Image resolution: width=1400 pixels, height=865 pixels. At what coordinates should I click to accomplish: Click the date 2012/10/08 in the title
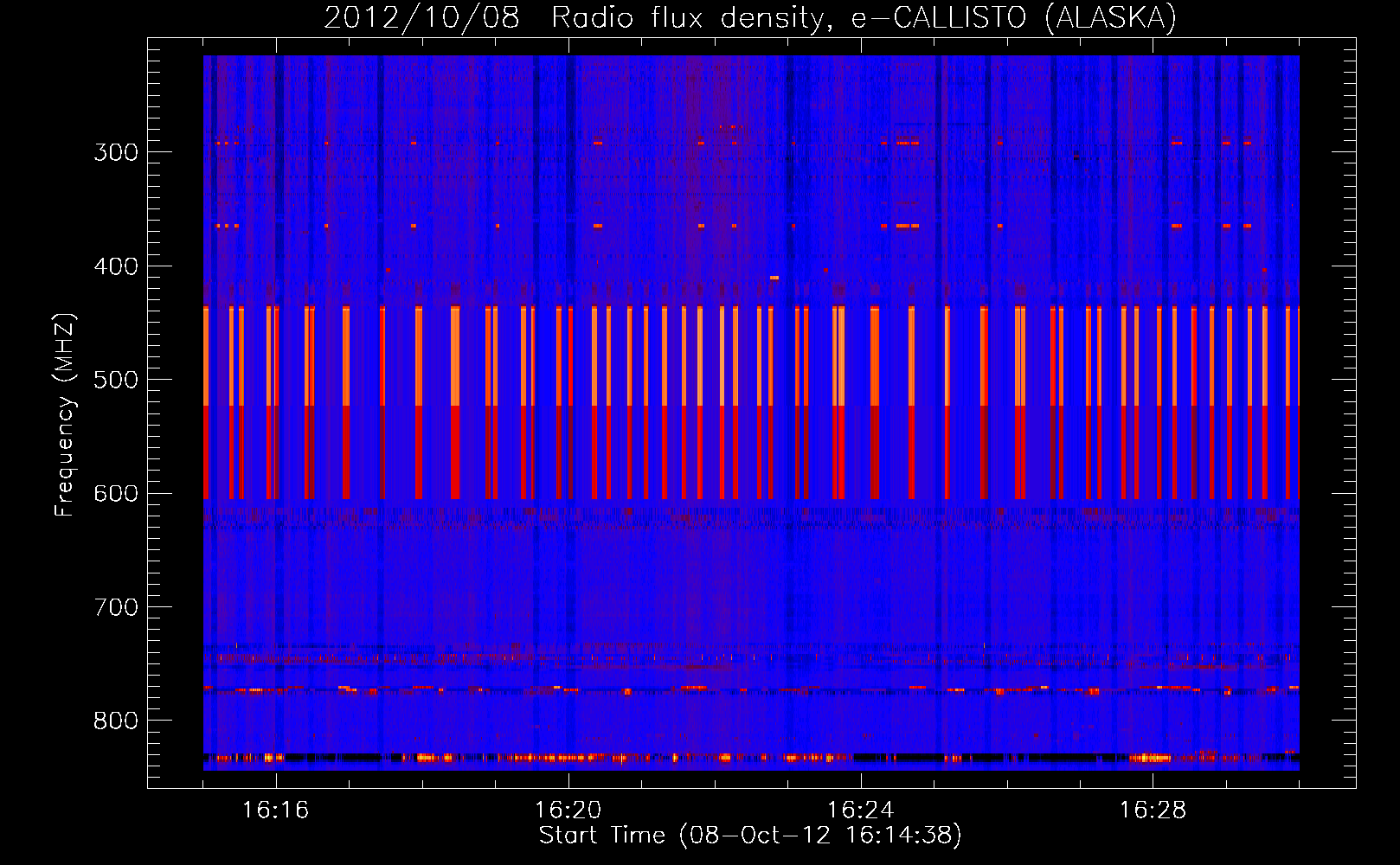pyautogui.click(x=421, y=17)
